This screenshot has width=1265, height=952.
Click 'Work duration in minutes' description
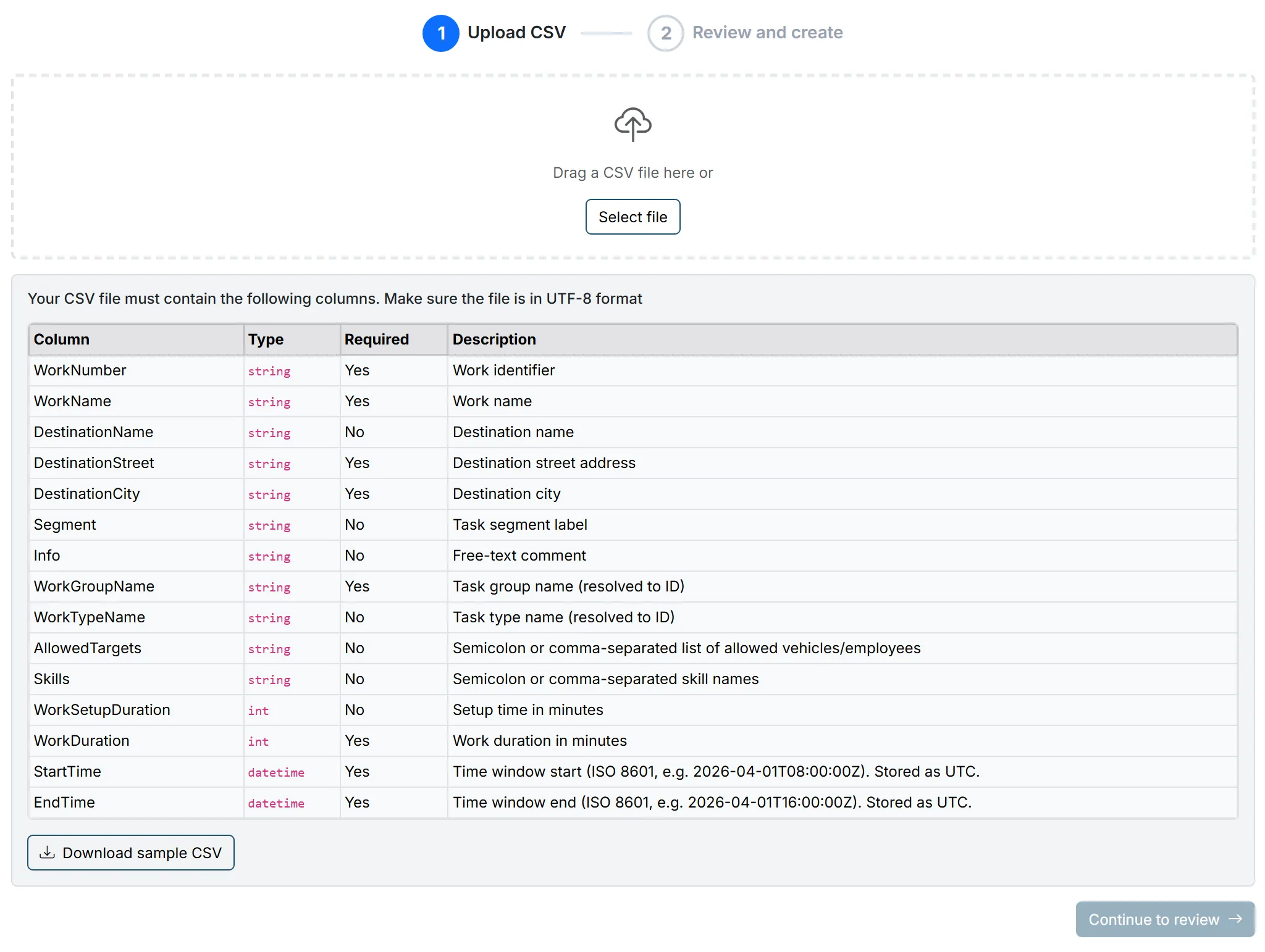[539, 741]
